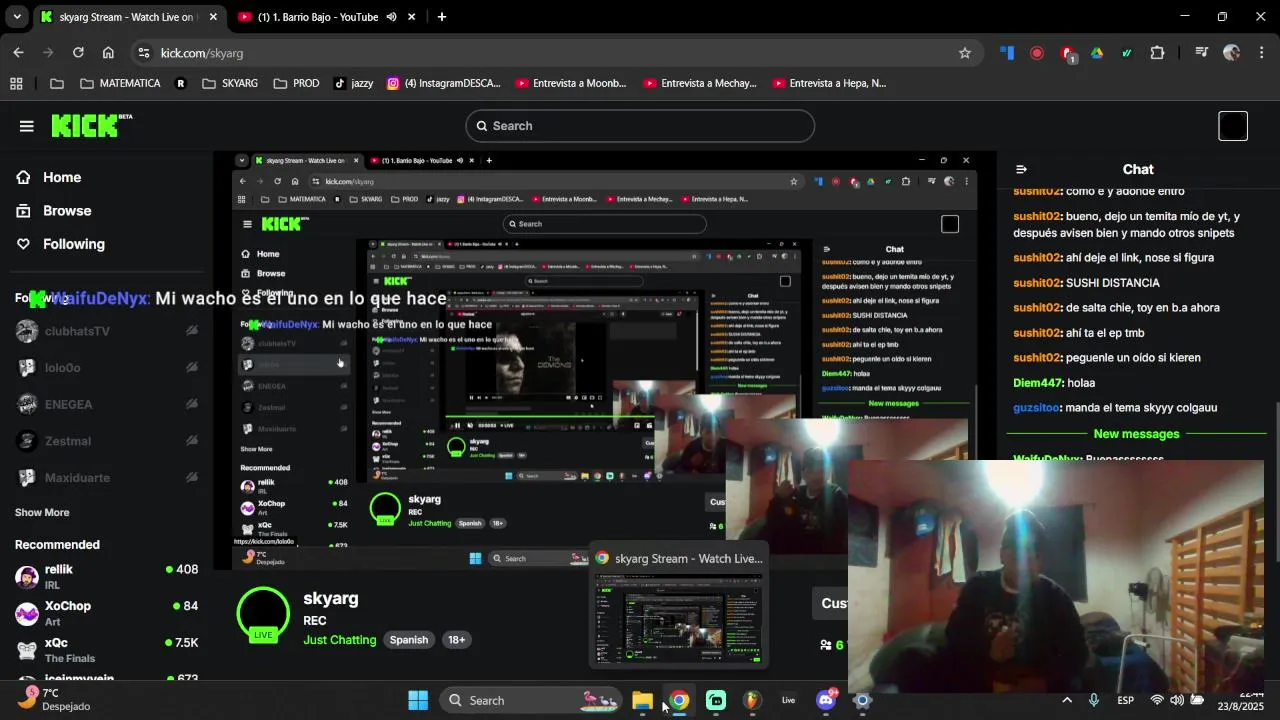Open the MATEMATICA bookmarks folder
The height and width of the screenshot is (720, 1280).
coord(120,83)
